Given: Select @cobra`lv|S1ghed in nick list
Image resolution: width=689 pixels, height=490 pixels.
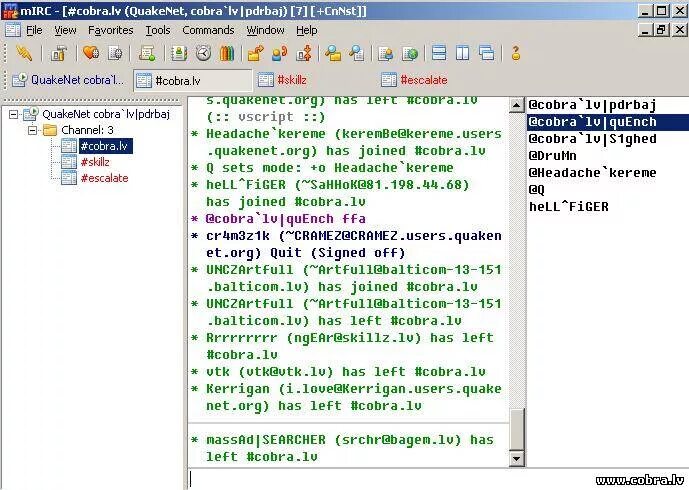Looking at the screenshot, I should pos(608,139).
